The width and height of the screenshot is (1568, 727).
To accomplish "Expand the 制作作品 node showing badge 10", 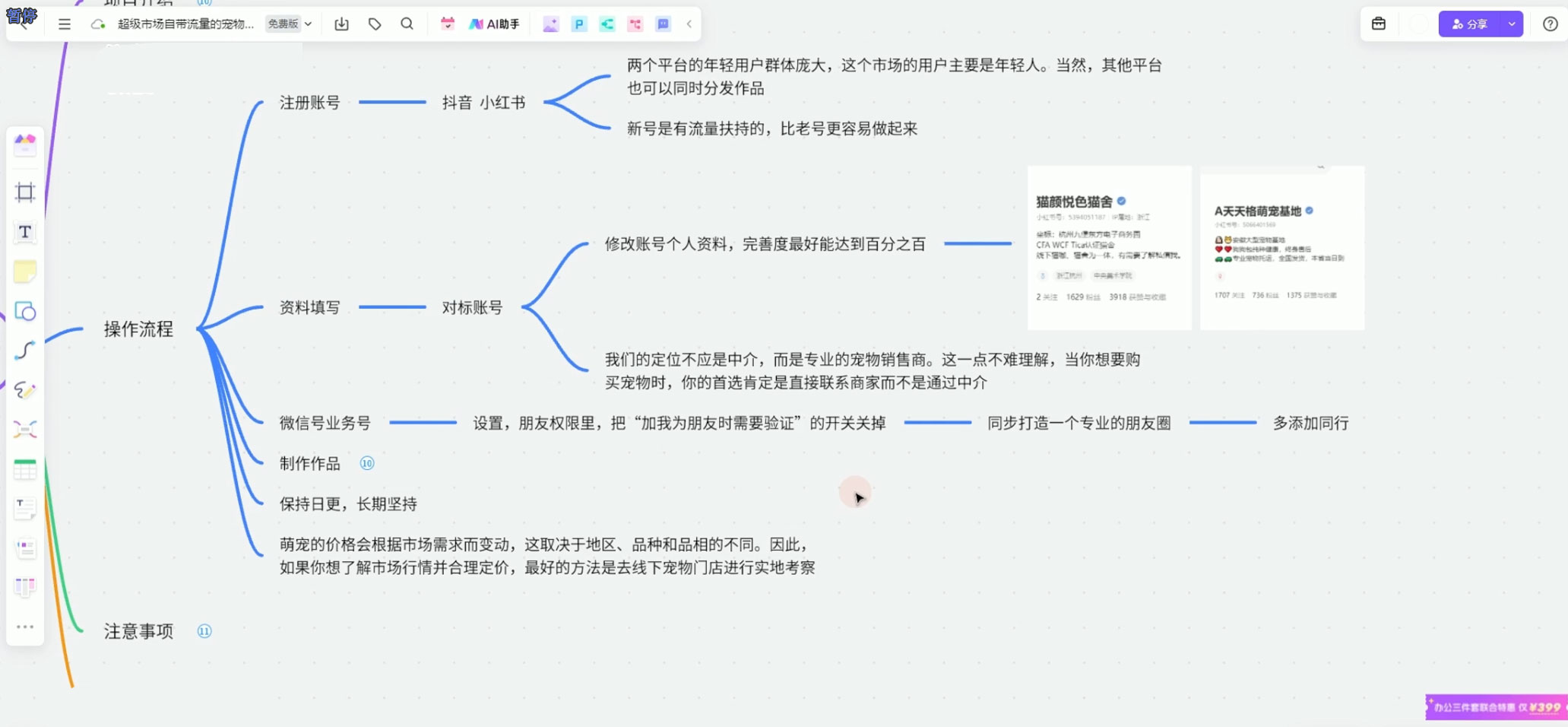I will point(367,462).
